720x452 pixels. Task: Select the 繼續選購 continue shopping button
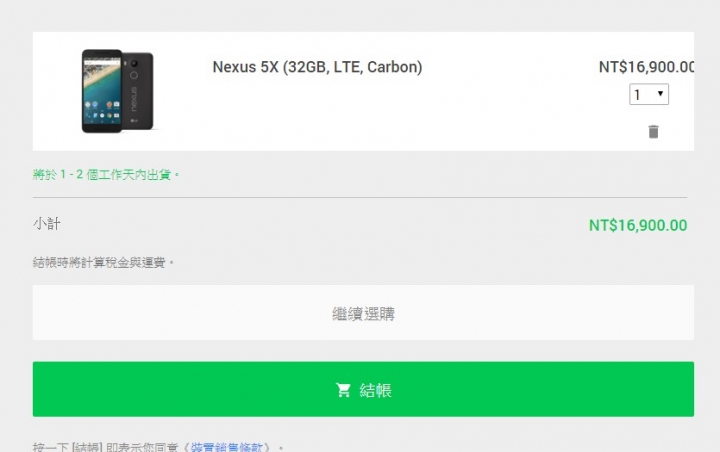[x=363, y=313]
